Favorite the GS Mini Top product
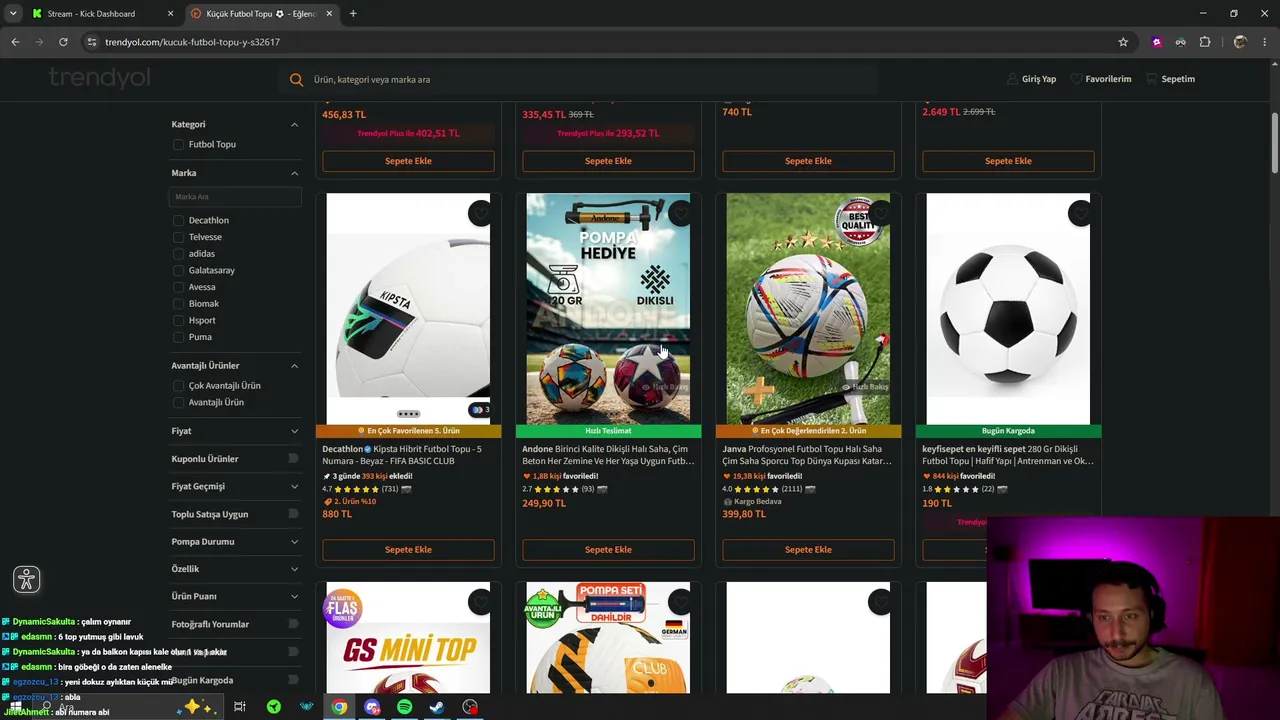 [480, 602]
